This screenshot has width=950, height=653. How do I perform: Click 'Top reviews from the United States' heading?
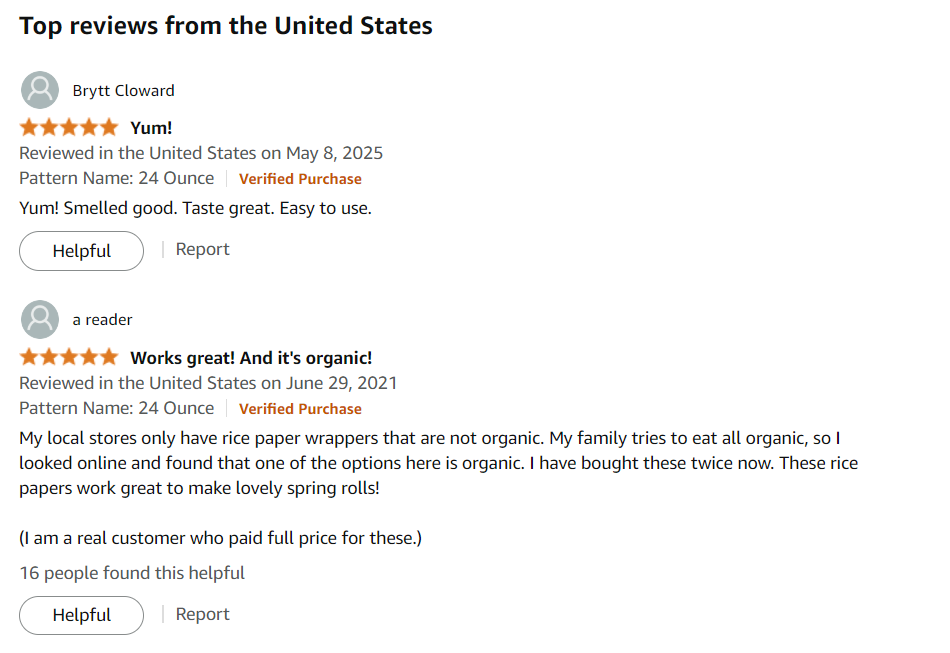coord(226,26)
